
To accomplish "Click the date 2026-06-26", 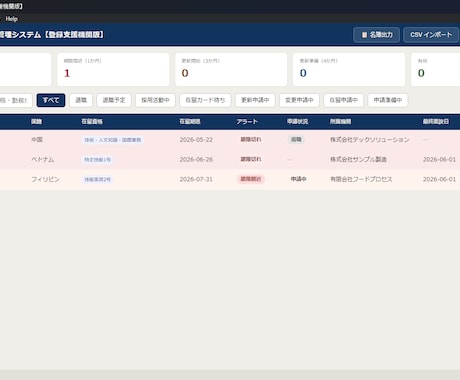I will tap(196, 159).
